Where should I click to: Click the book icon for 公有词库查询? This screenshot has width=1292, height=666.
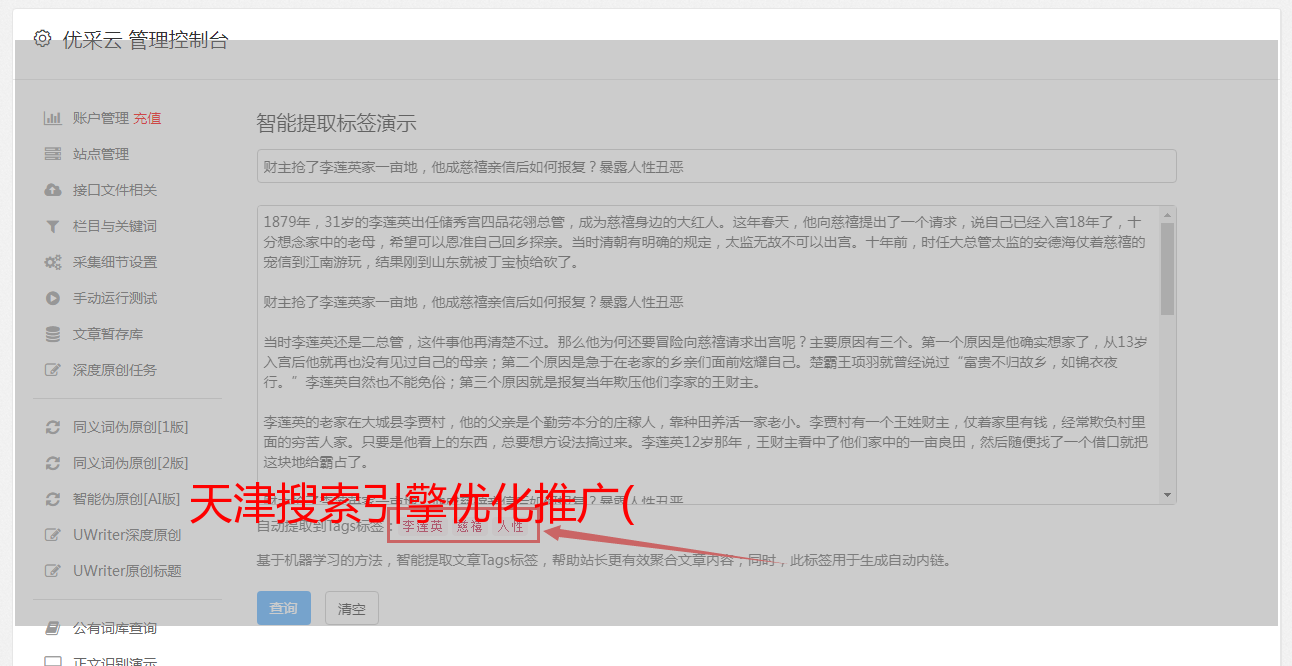pyautogui.click(x=53, y=628)
